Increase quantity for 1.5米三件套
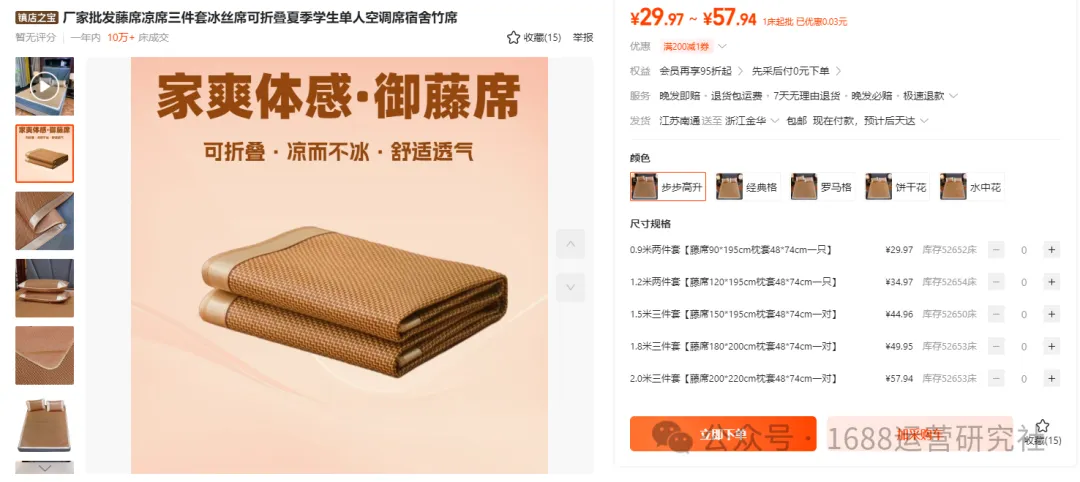 click(x=1051, y=314)
